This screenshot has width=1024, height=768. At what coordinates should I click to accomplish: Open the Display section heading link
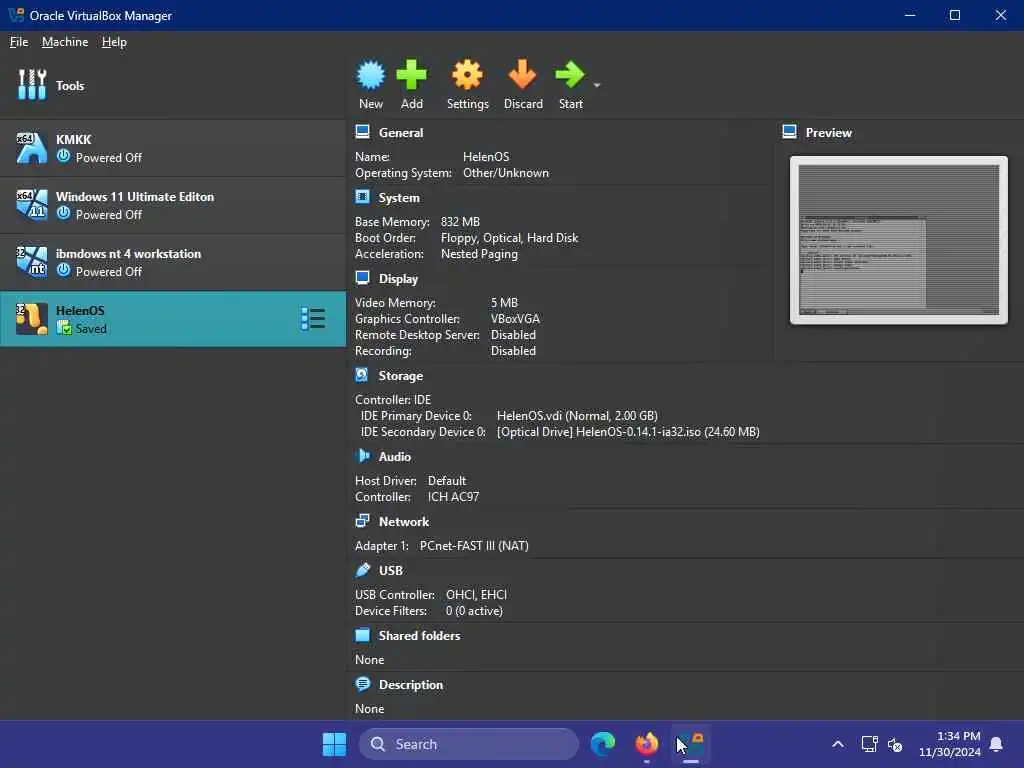click(398, 279)
